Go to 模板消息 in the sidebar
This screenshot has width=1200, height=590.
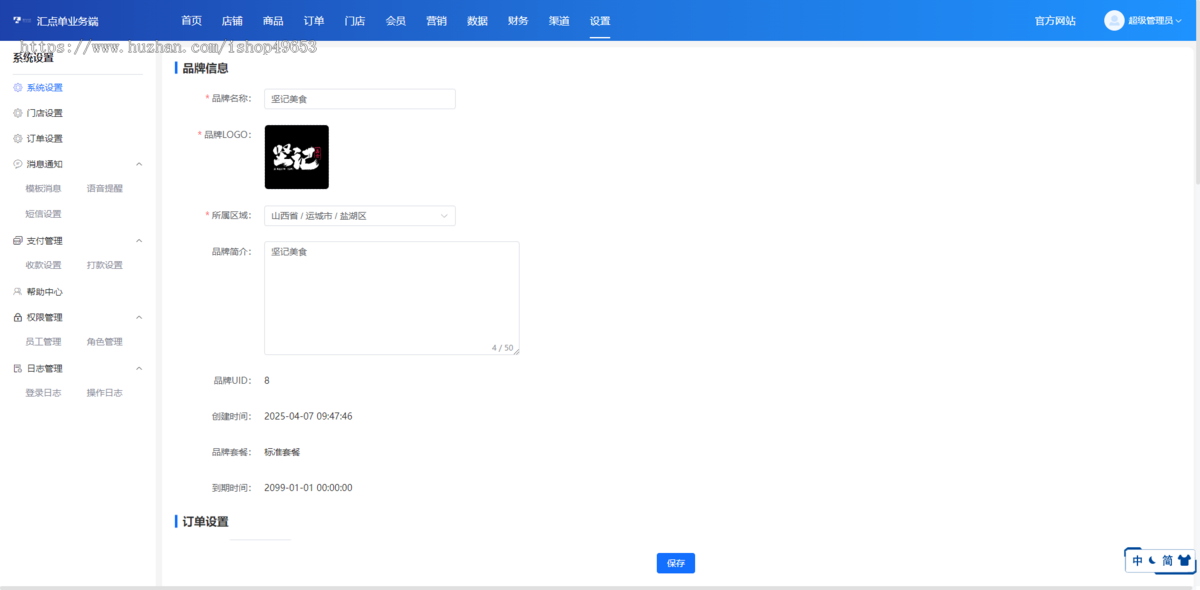[x=43, y=188]
